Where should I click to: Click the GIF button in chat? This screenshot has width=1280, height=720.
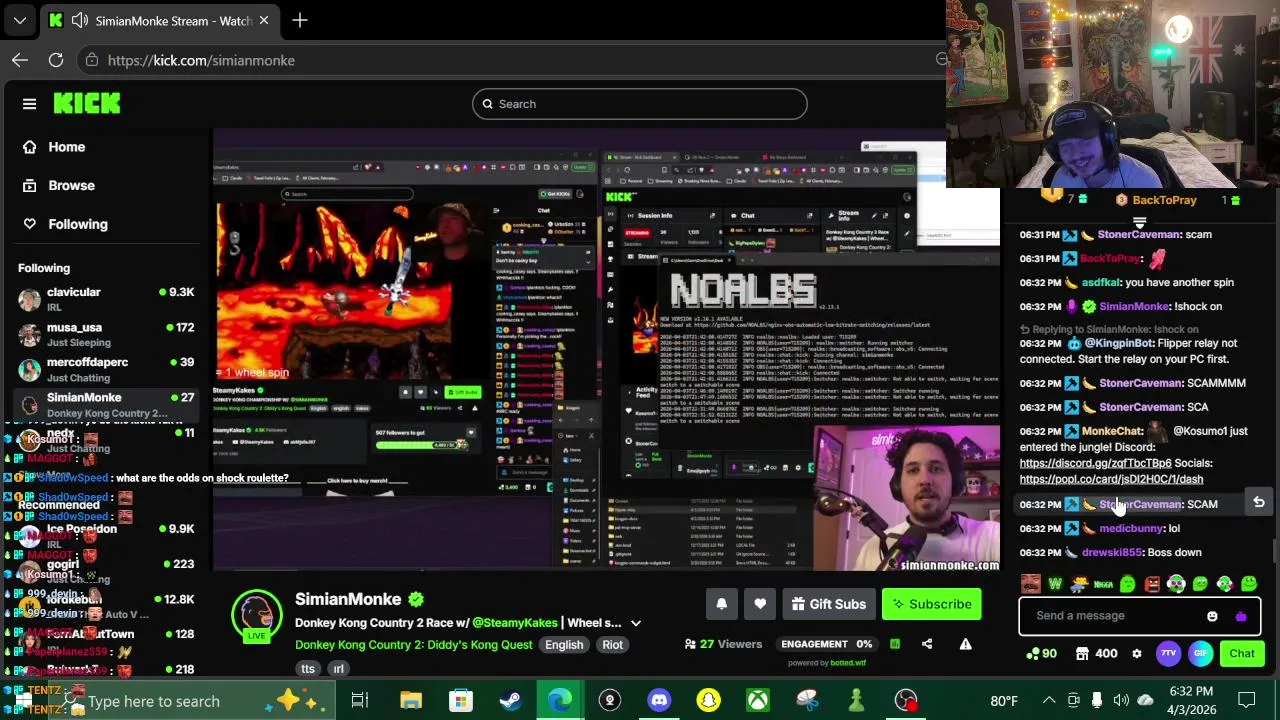pos(1200,654)
